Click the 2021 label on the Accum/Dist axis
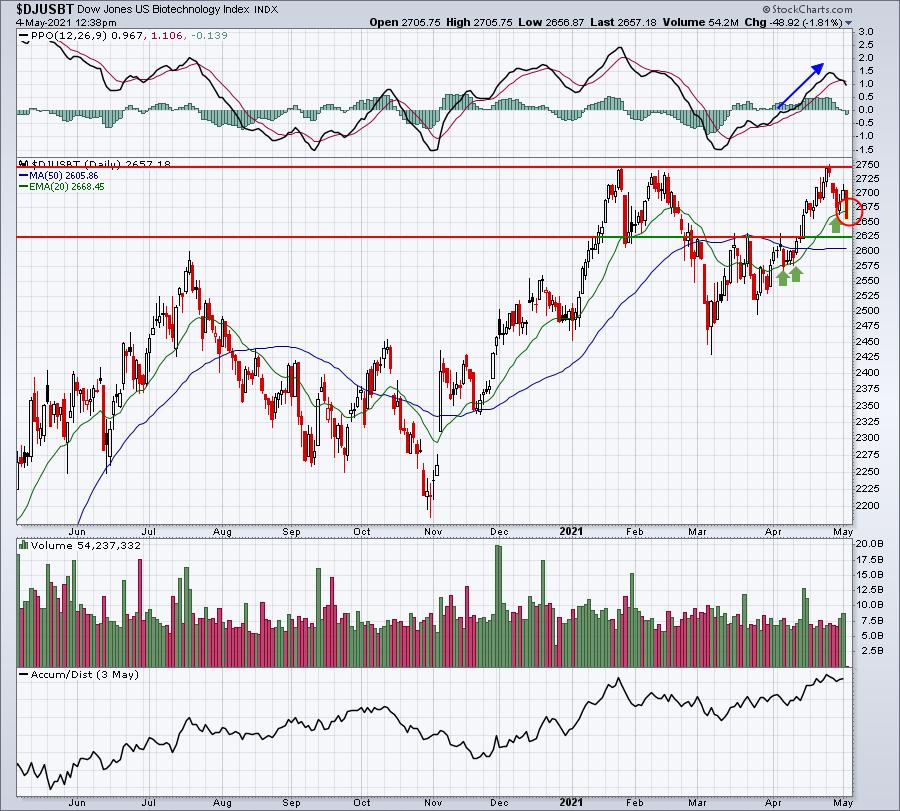The height and width of the screenshot is (811, 900). [x=571, y=802]
